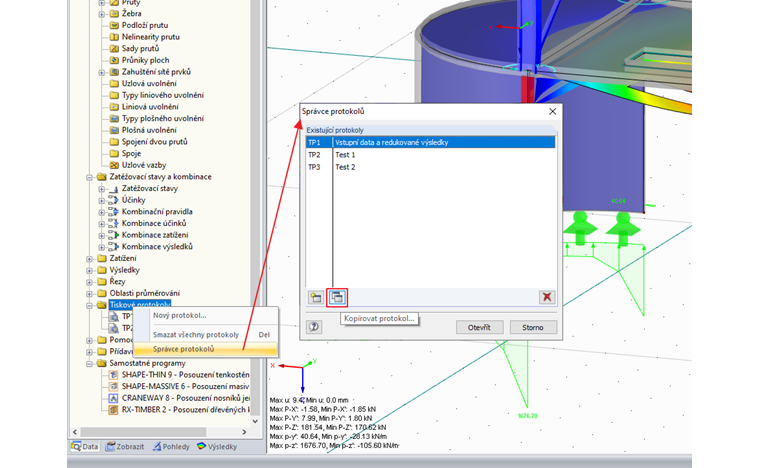Select Liniová uvolnění tree item
Viewport: 760px width, 468px height.
tap(150, 107)
